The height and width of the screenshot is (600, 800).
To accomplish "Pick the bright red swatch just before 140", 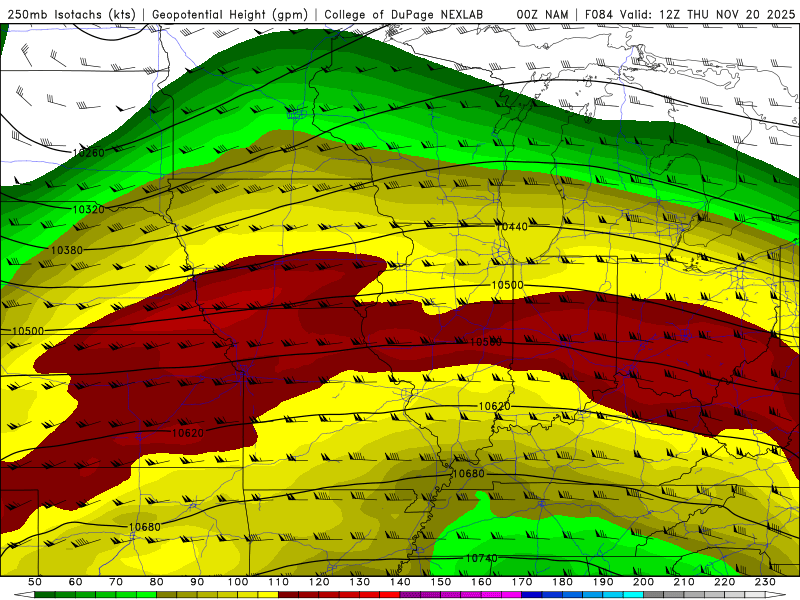I will [x=390, y=595].
